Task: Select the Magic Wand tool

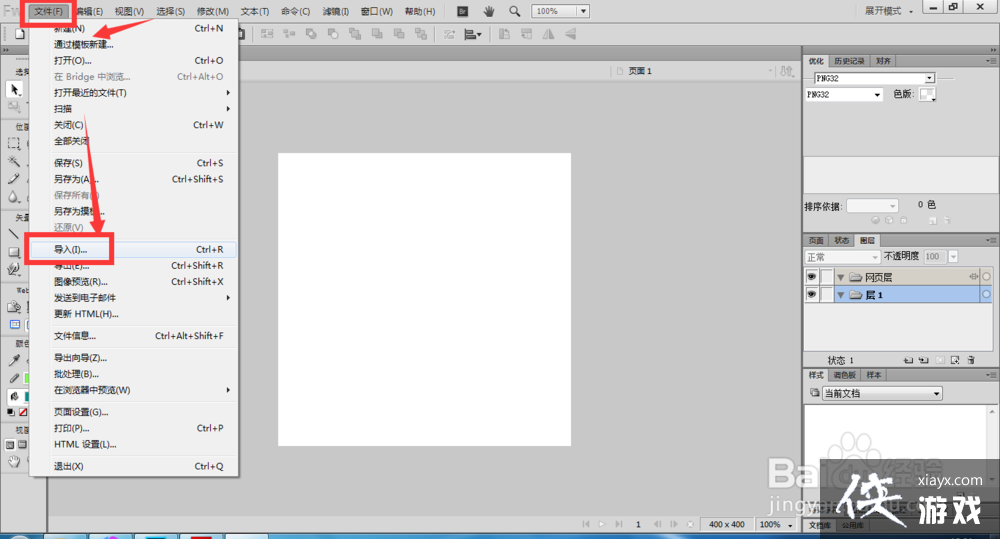Action: click(14, 161)
